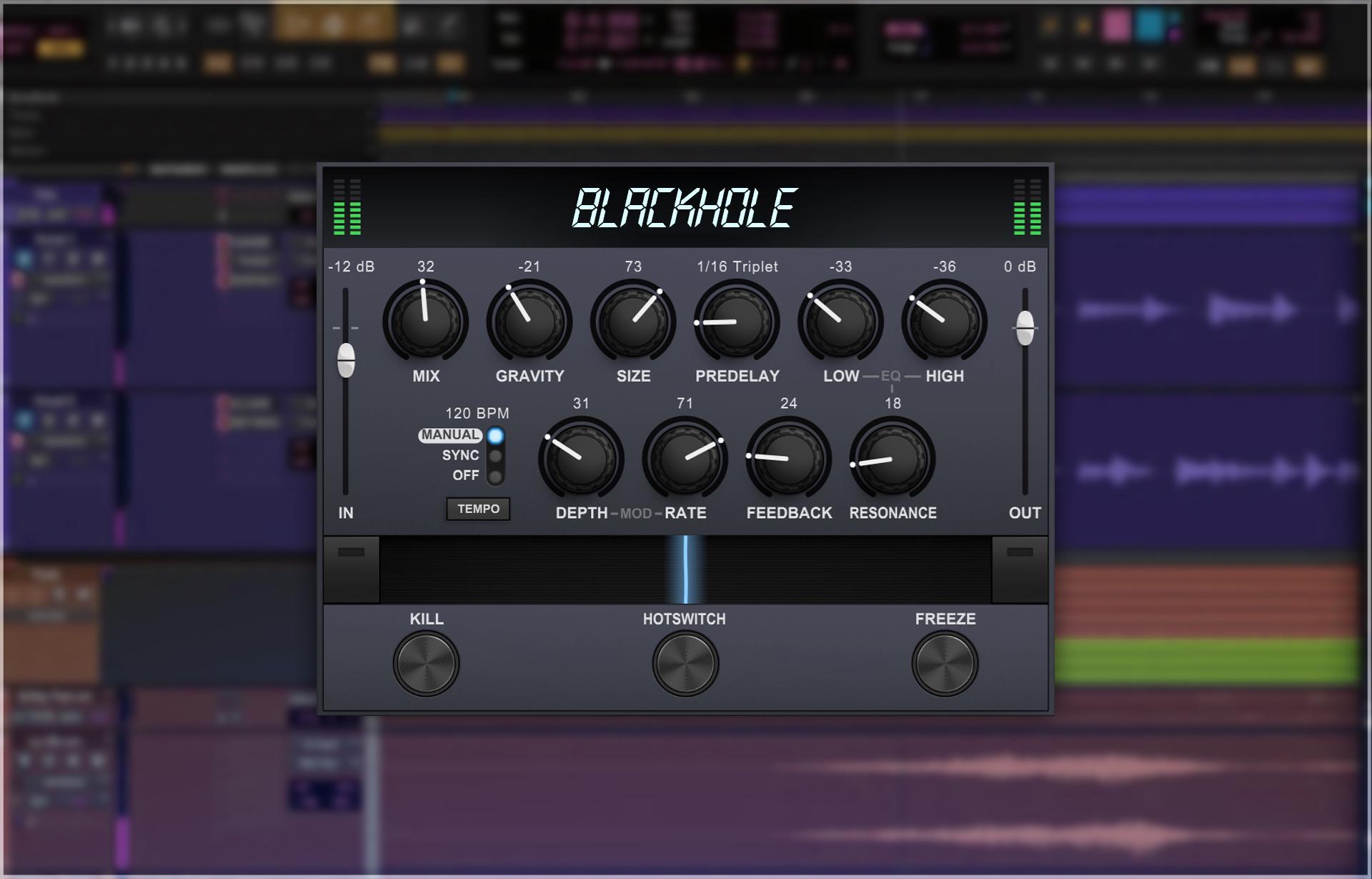This screenshot has height=879, width=1372.
Task: Toggle the HOTSWITCH footswitch
Action: pyautogui.click(x=685, y=663)
